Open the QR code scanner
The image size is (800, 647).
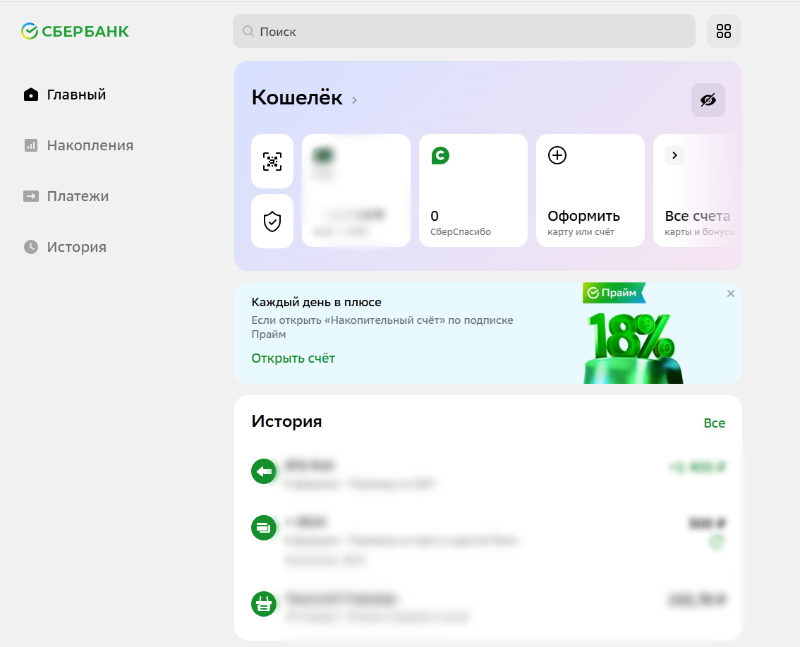pyautogui.click(x=272, y=161)
